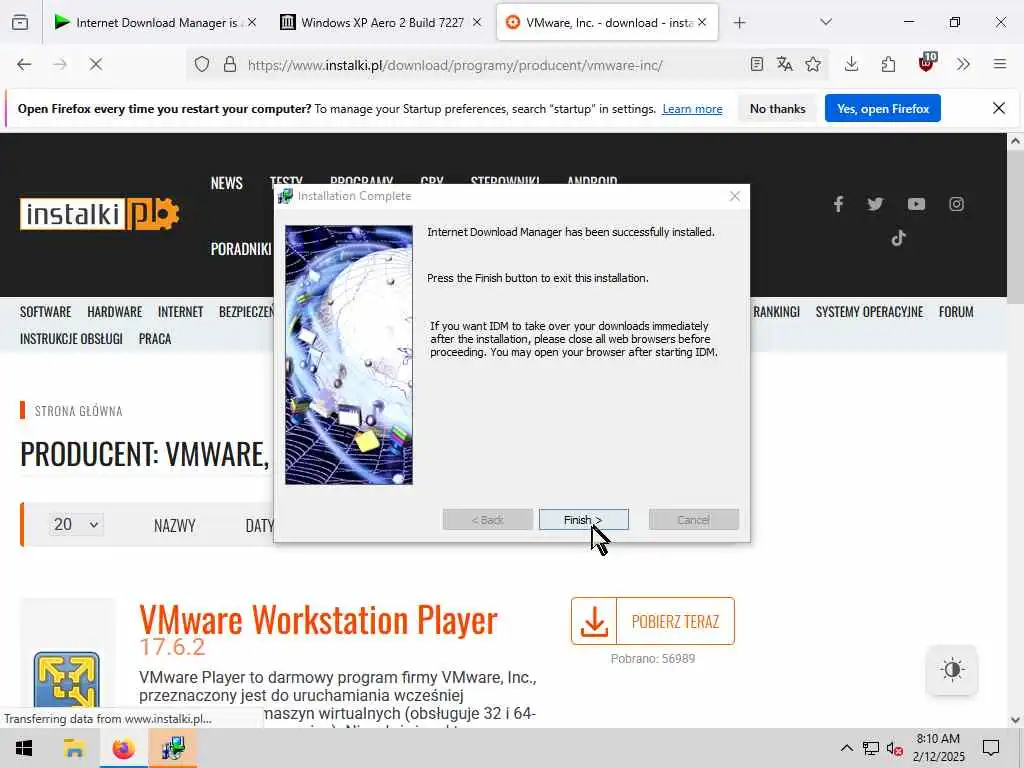Go to the instalki.pl logo homepage
The image size is (1024, 768).
(x=100, y=214)
